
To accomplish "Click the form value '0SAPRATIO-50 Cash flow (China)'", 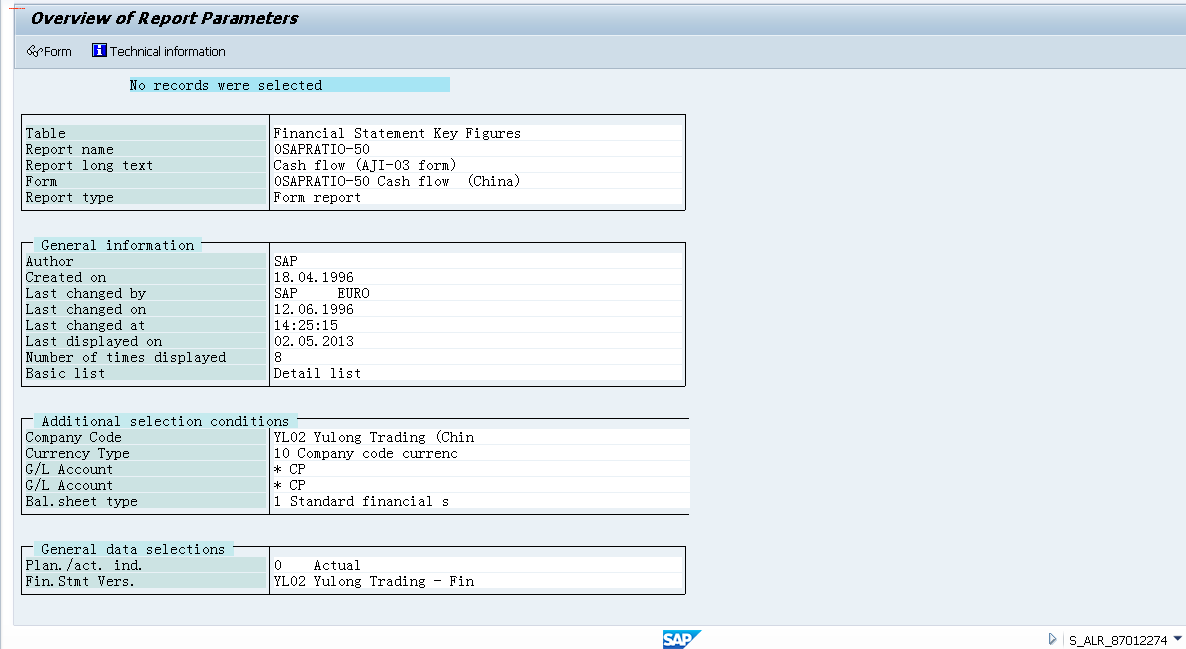I will [x=396, y=181].
